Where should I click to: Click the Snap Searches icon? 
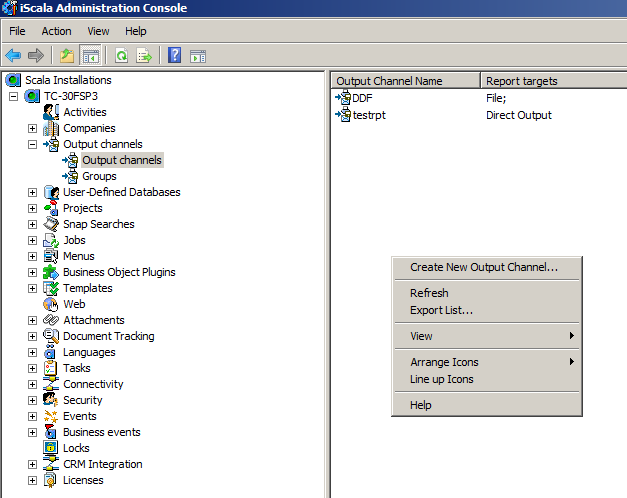pyautogui.click(x=51, y=224)
